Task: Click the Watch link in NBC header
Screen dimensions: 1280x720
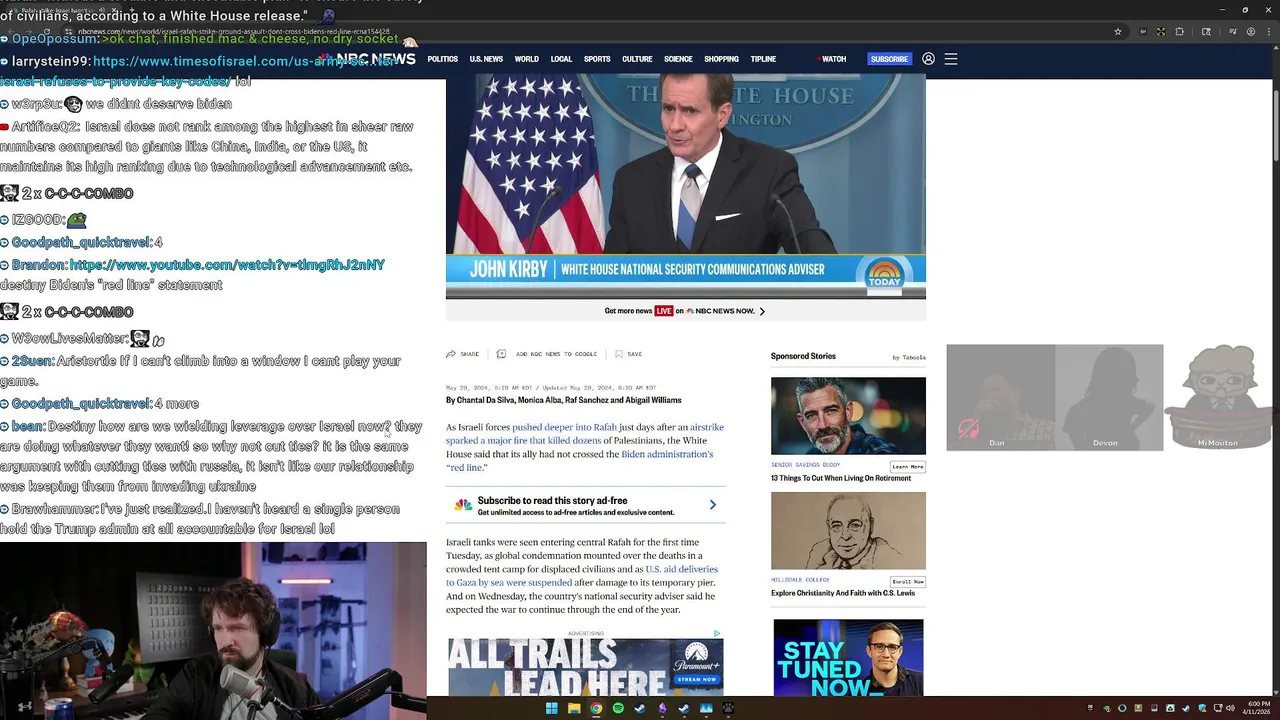Action: tap(833, 59)
